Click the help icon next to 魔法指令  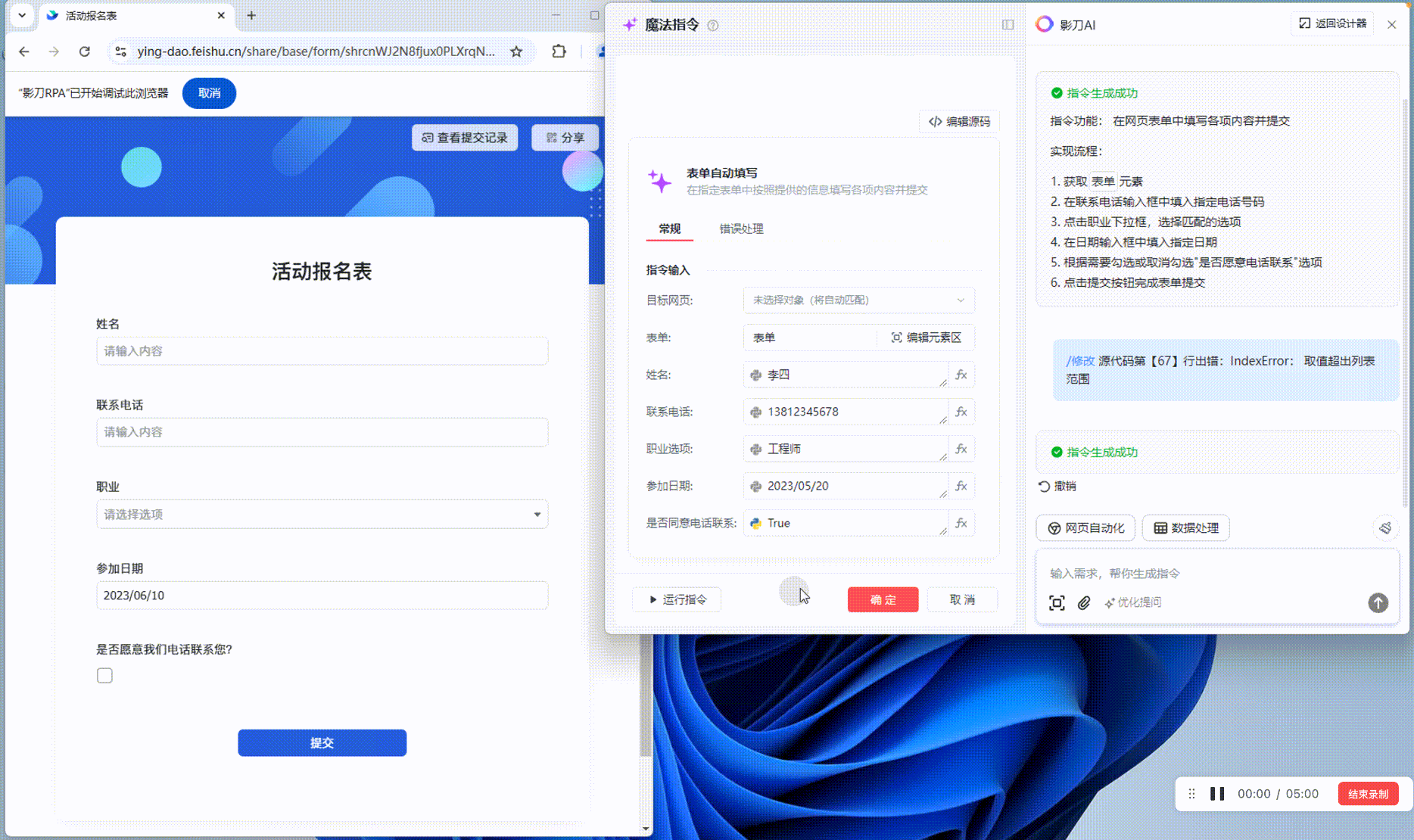[x=712, y=26]
